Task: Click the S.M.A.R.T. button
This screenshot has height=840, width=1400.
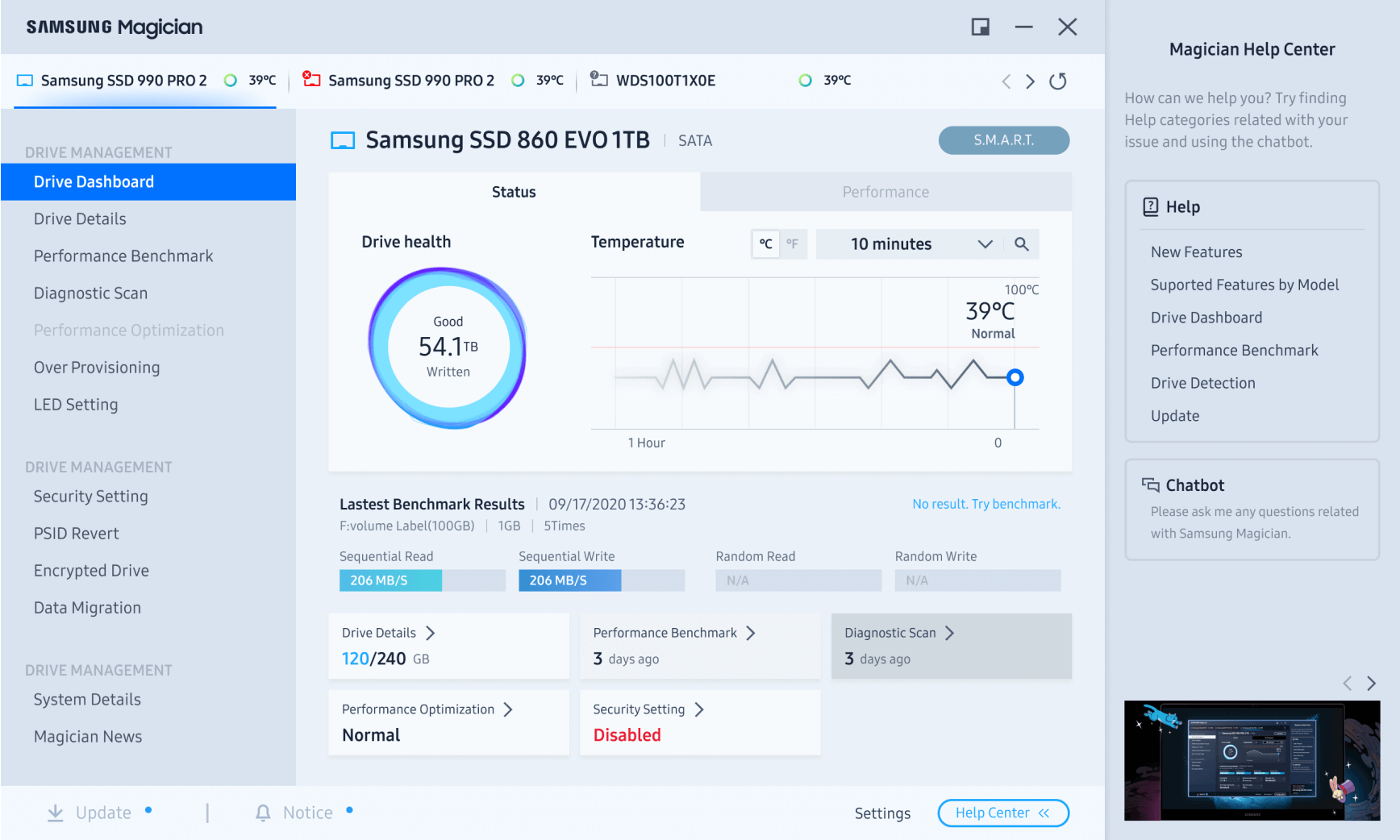Action: (1004, 140)
